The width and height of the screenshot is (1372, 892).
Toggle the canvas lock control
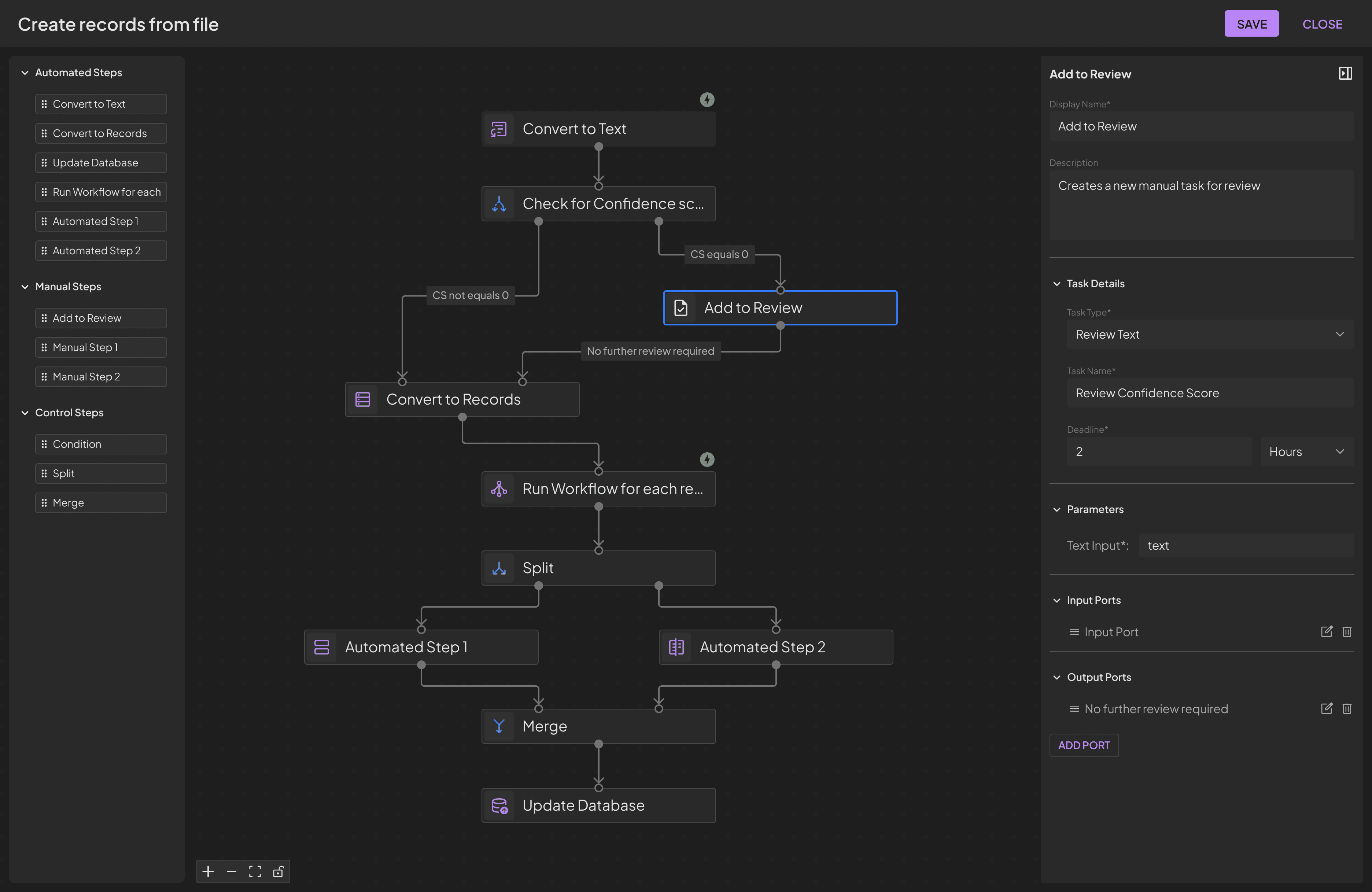279,871
